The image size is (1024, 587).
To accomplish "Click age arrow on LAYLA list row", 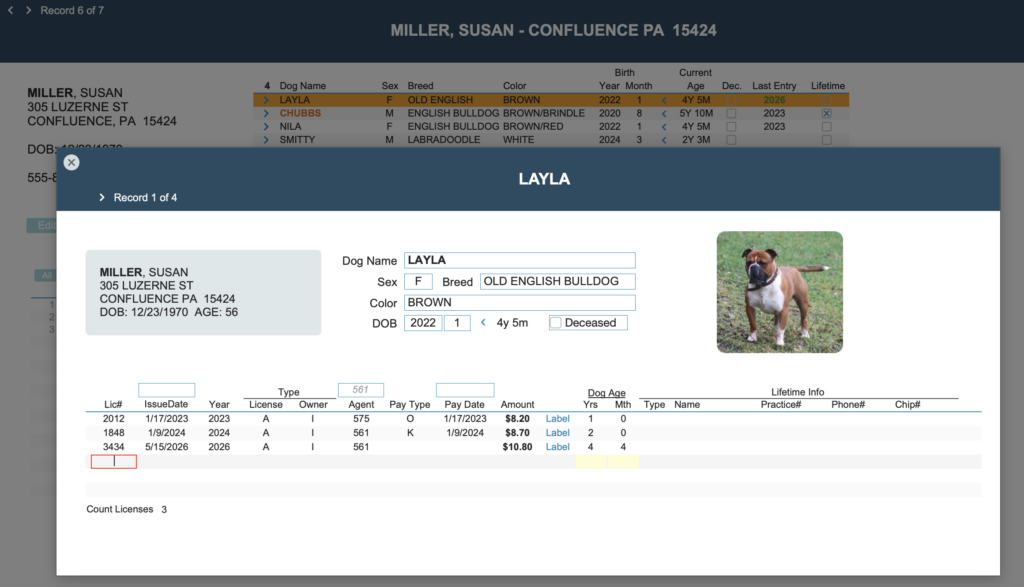I will tap(664, 100).
